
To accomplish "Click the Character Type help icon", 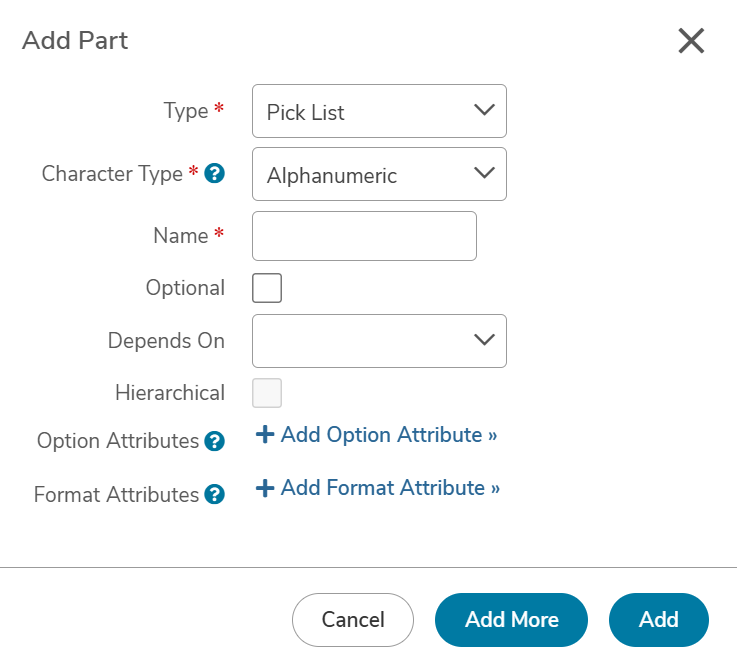I will pos(214,173).
